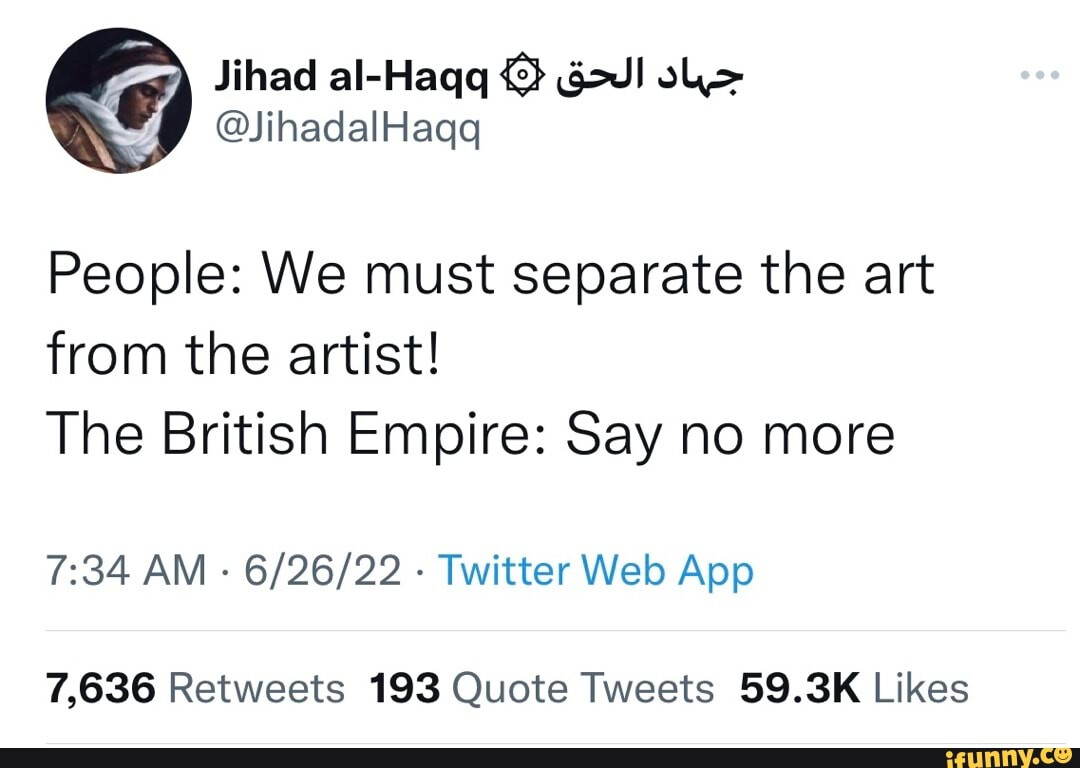Click the bold 59.3K count
Screen dimensions: 1080x768
click(800, 688)
